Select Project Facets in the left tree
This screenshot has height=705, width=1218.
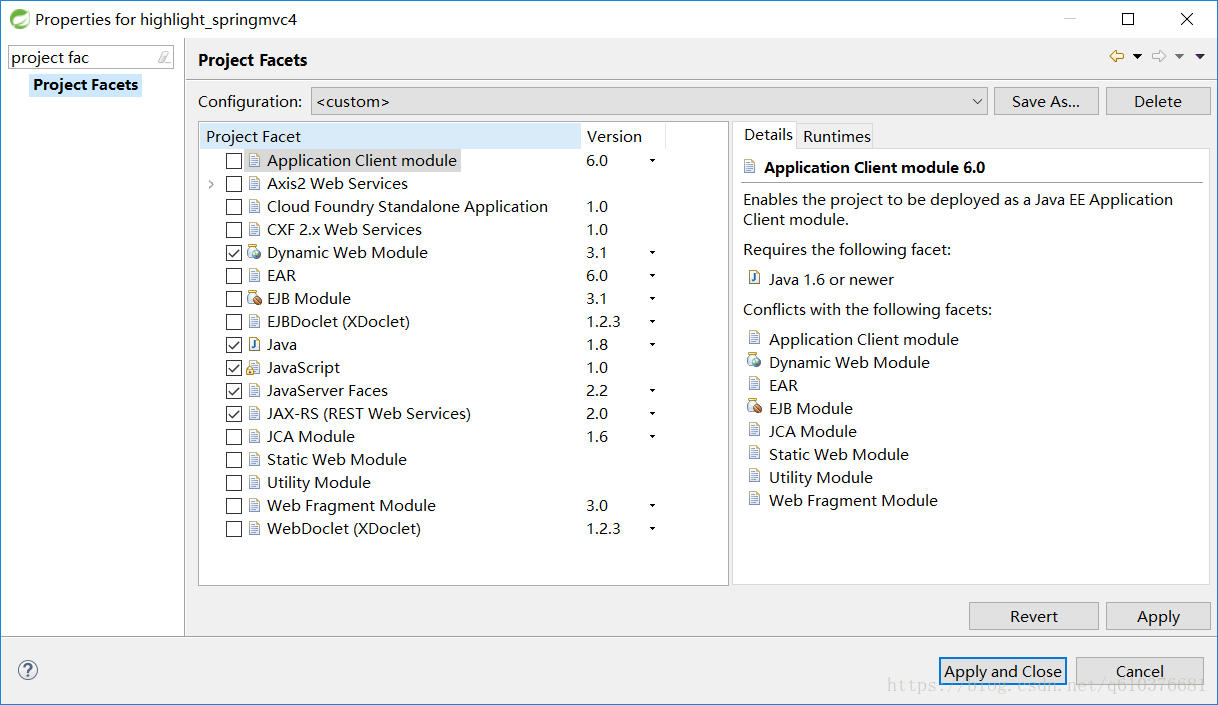click(x=86, y=85)
